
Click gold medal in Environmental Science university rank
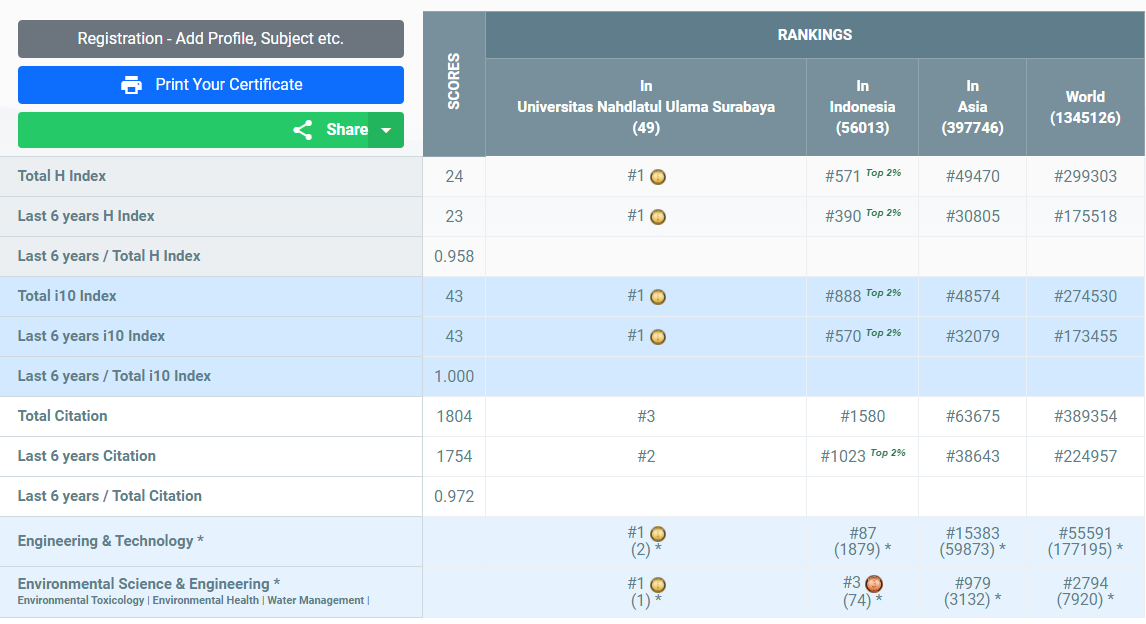click(x=658, y=584)
